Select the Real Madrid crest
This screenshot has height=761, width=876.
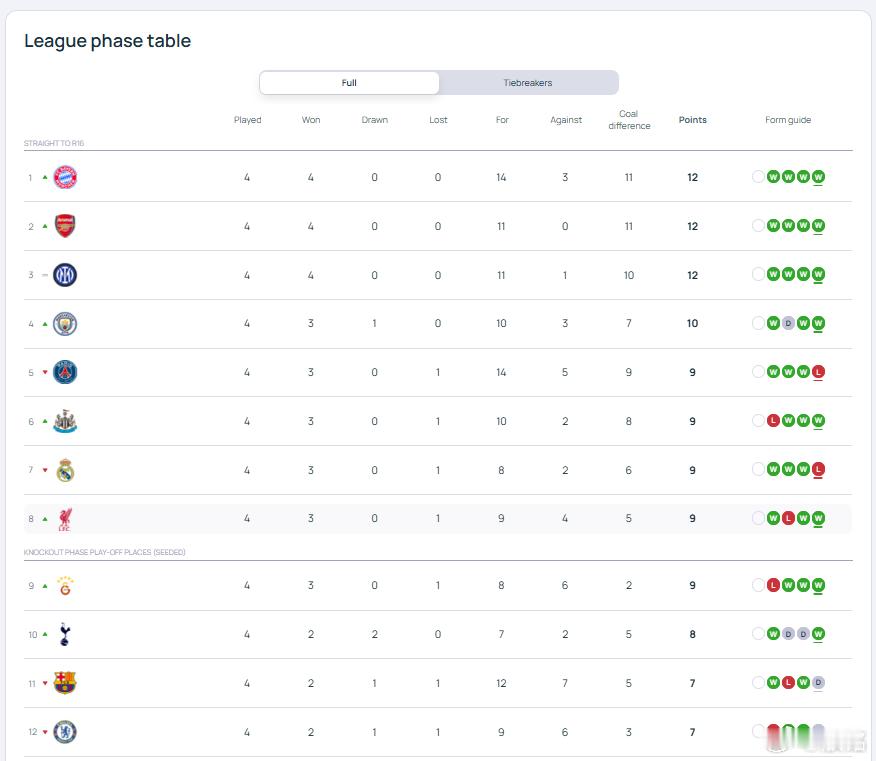[x=65, y=470]
